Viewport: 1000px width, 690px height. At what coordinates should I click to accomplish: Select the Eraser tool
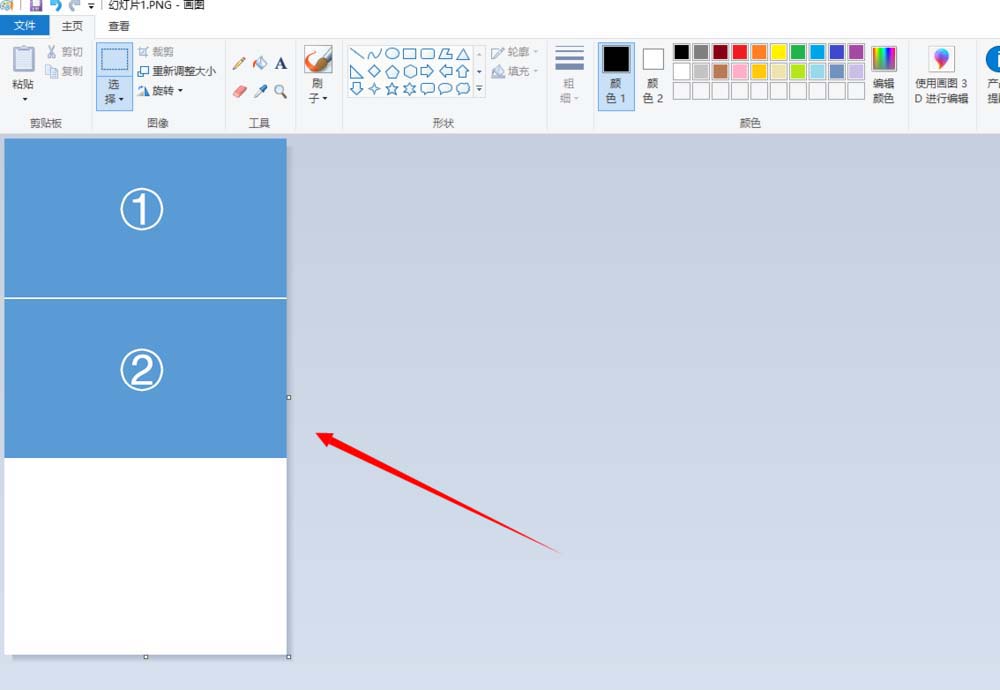239,91
